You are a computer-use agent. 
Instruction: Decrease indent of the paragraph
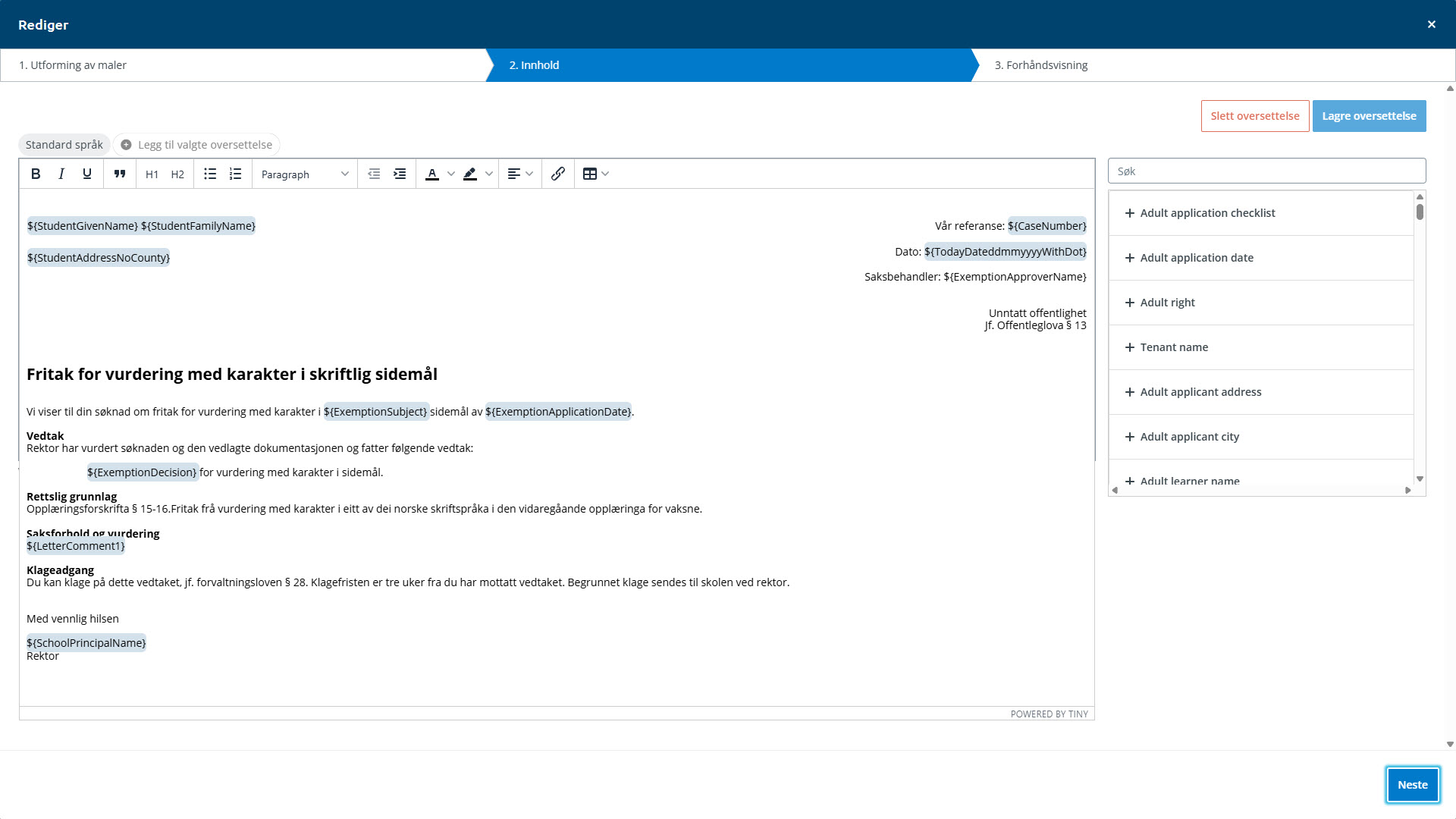[374, 174]
